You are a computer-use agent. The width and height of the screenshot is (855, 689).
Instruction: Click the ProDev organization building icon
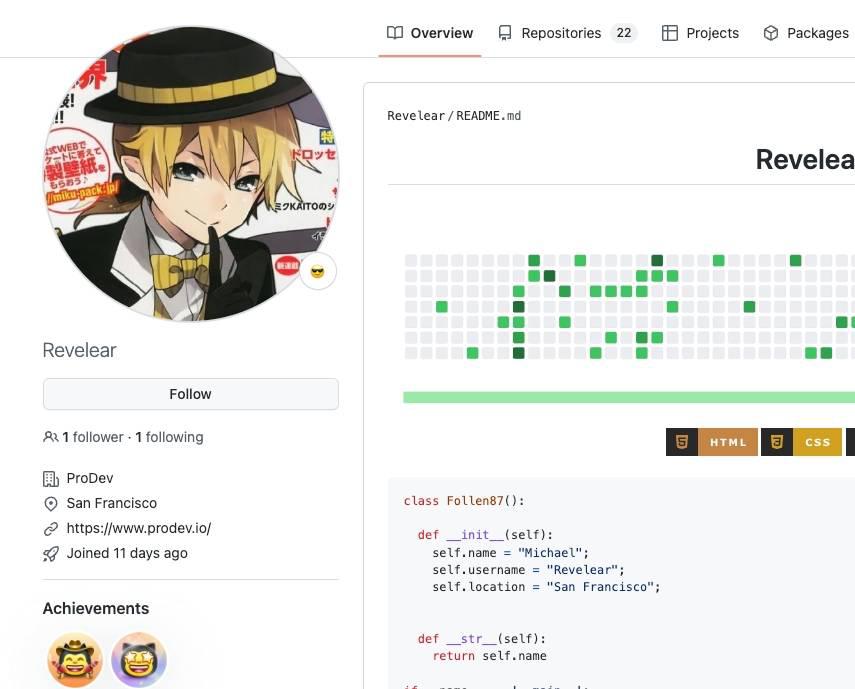[x=51, y=479]
